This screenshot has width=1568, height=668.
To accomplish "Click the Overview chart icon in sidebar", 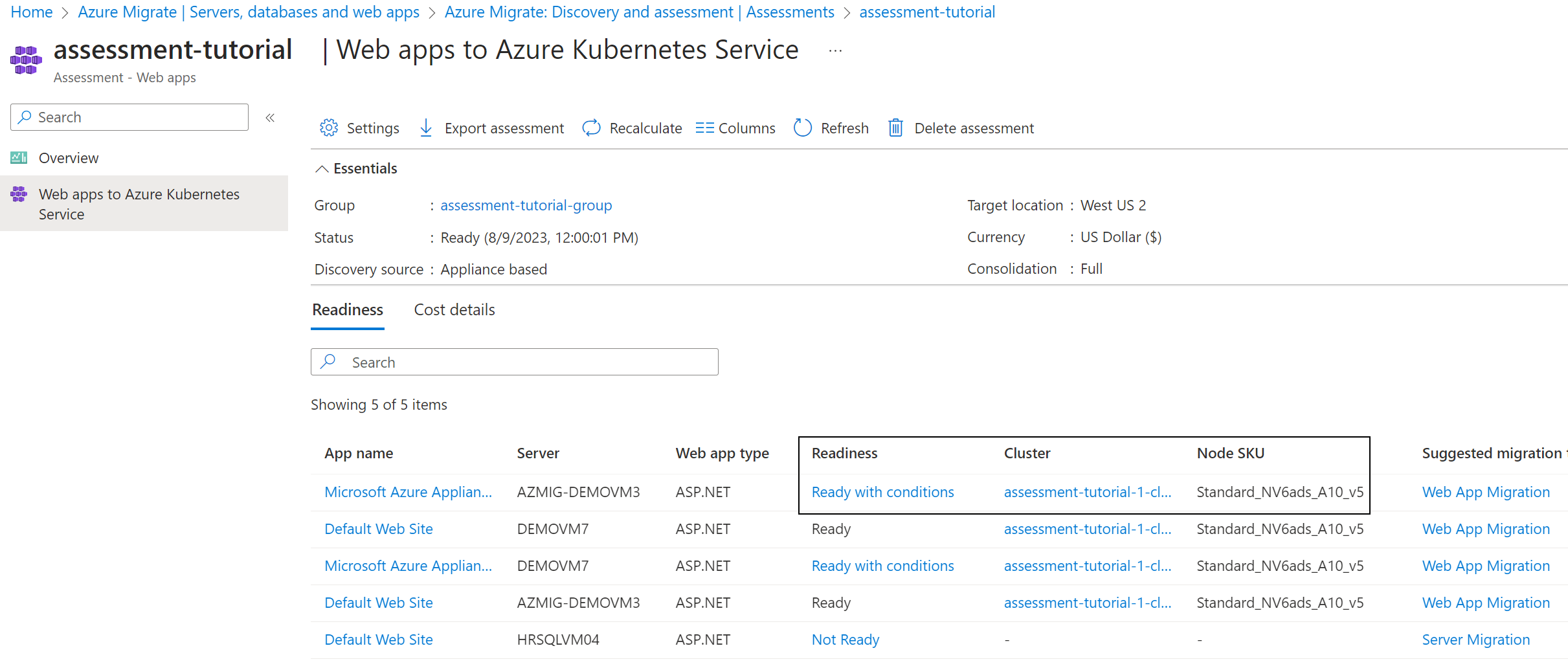I will [18, 157].
